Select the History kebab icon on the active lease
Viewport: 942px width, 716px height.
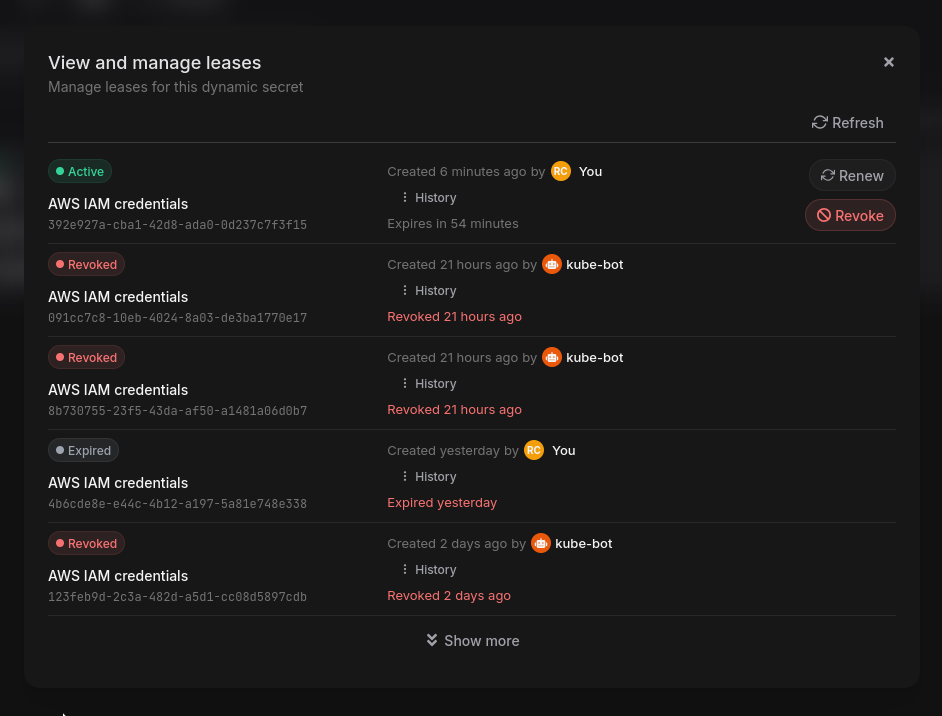[403, 197]
